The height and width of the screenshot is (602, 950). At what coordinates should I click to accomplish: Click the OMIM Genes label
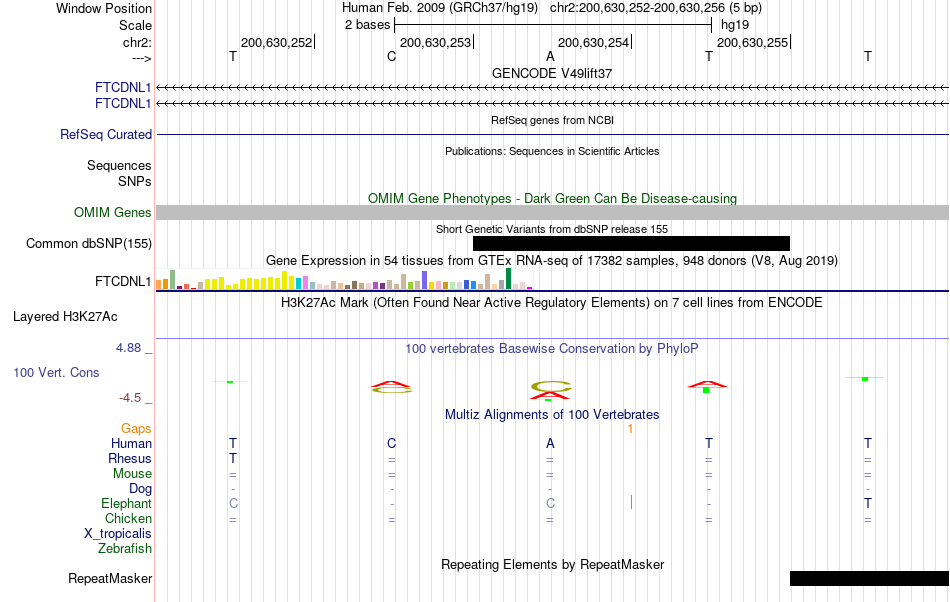click(x=113, y=213)
